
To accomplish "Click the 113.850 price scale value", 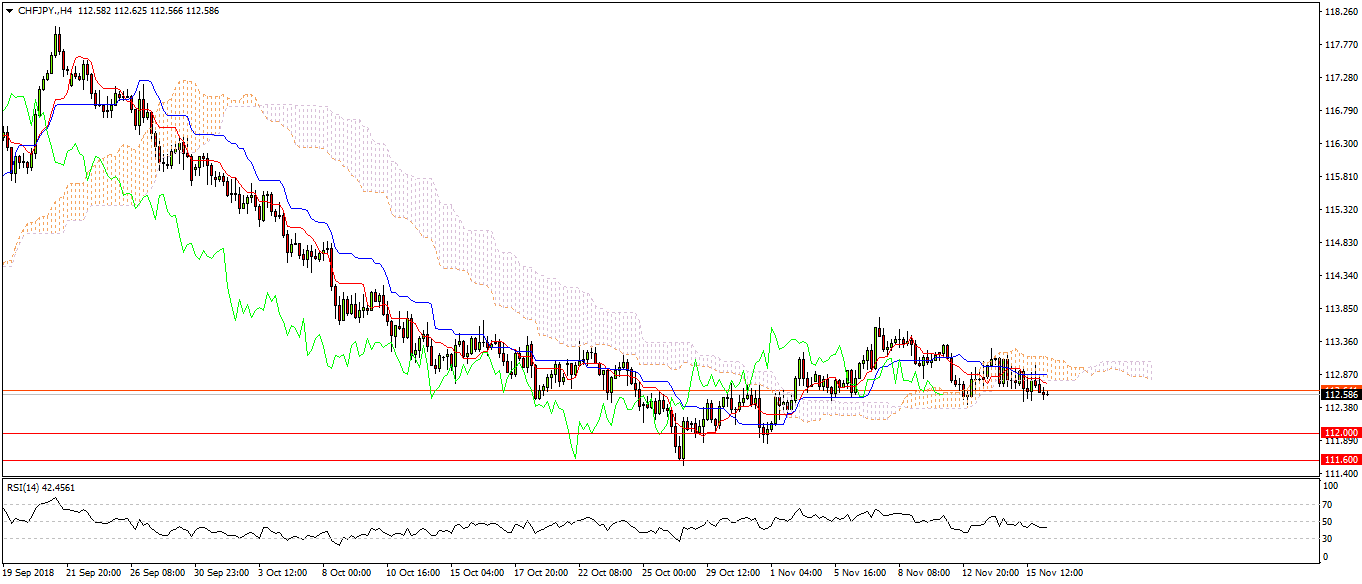I will [x=1336, y=309].
